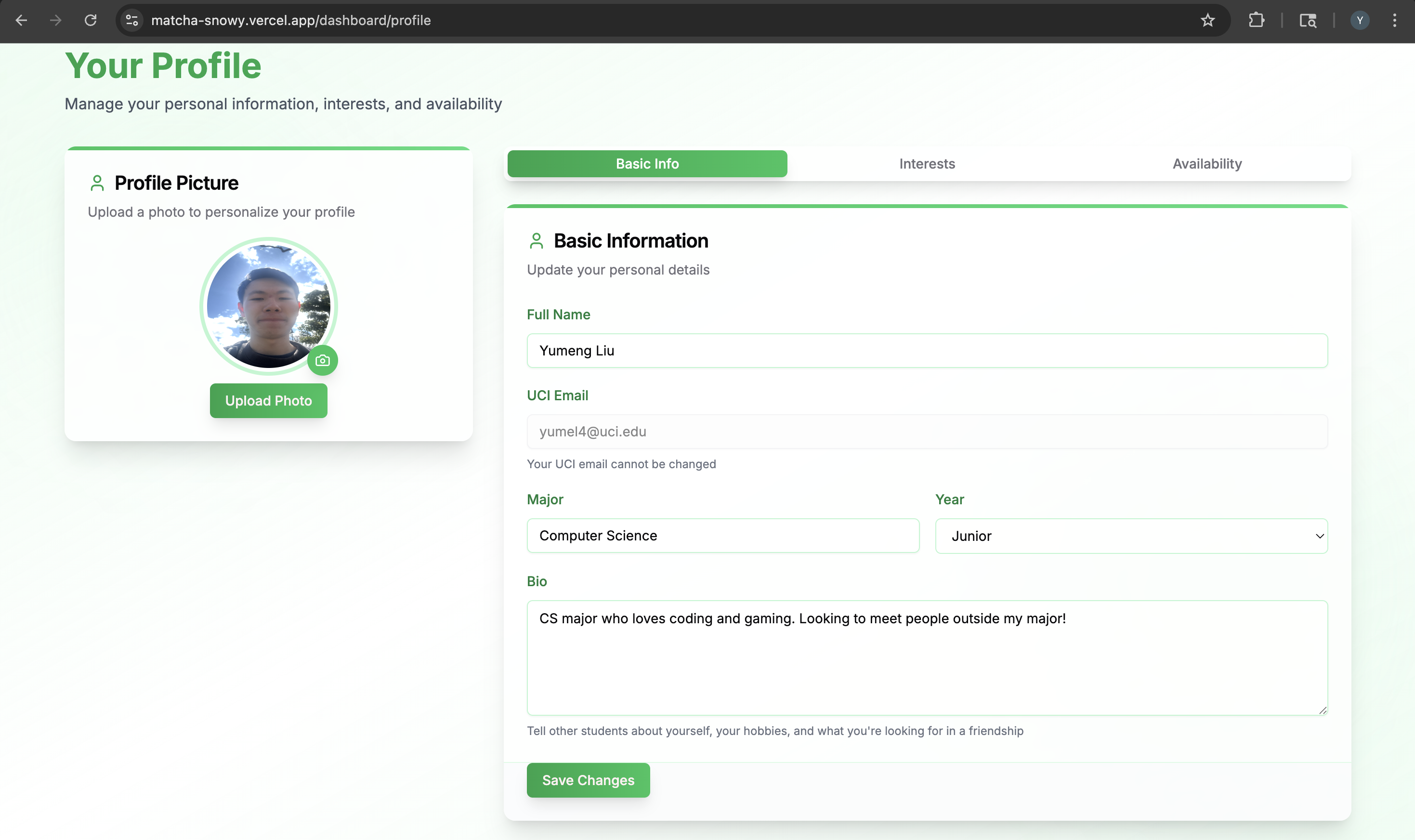This screenshot has width=1415, height=840.
Task: Click the site information icon in address bar
Action: [132, 20]
